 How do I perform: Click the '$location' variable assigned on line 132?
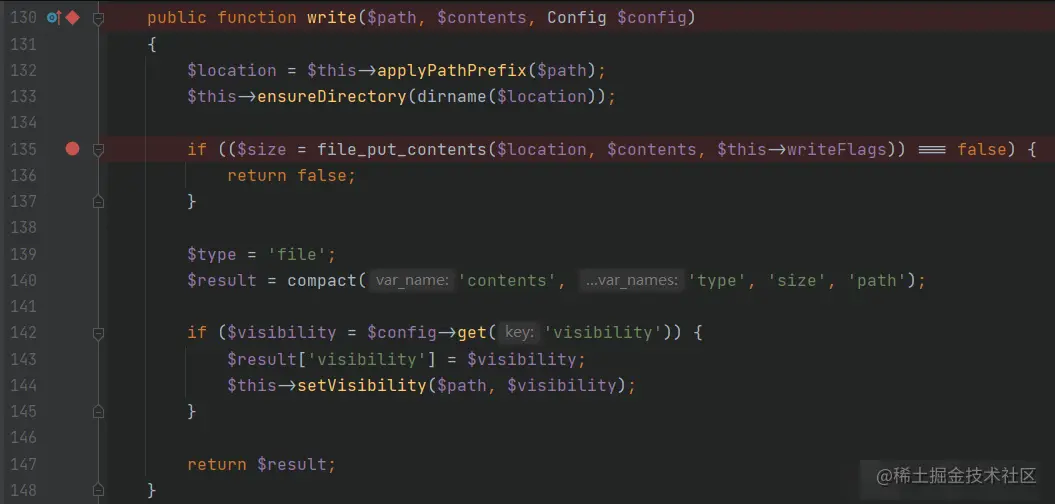(x=232, y=71)
